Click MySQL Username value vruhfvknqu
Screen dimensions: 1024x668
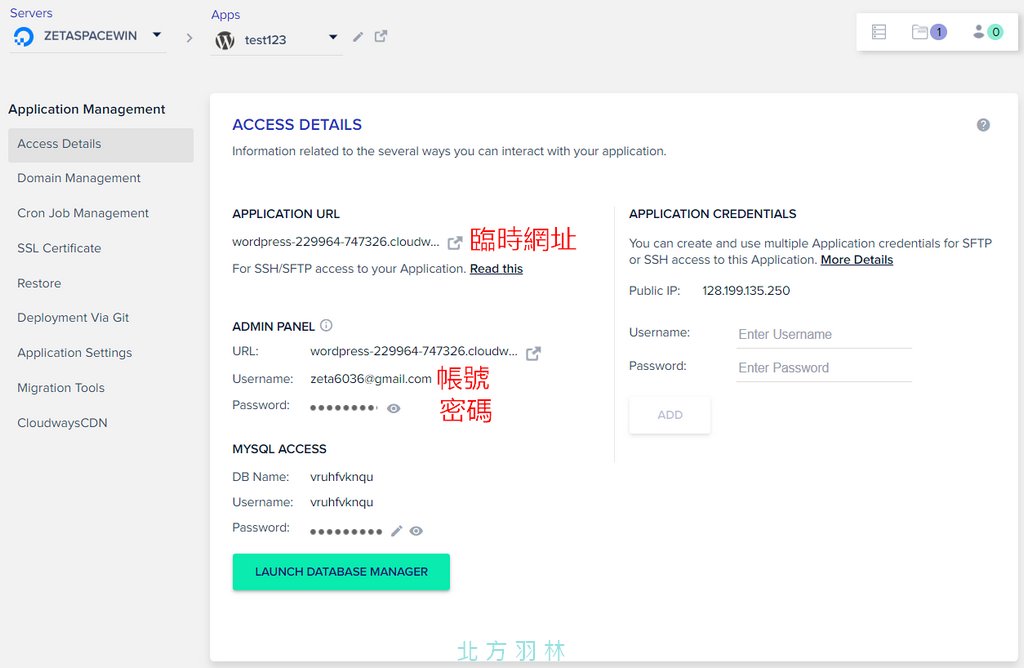pos(342,502)
